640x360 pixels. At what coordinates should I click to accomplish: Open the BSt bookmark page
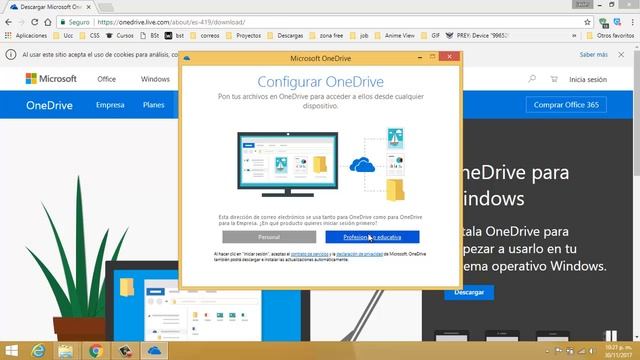pyautogui.click(x=149, y=36)
